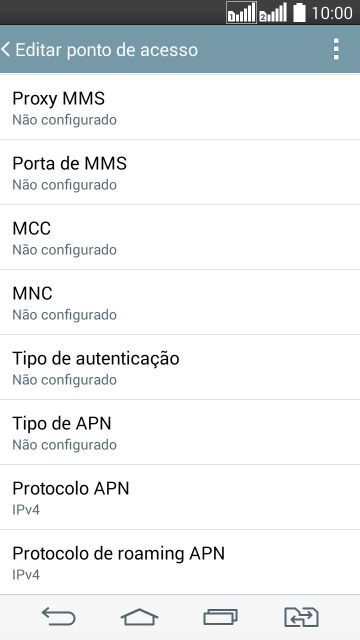
Task: Choose Tipo de autenticação option
Action: tap(180, 367)
